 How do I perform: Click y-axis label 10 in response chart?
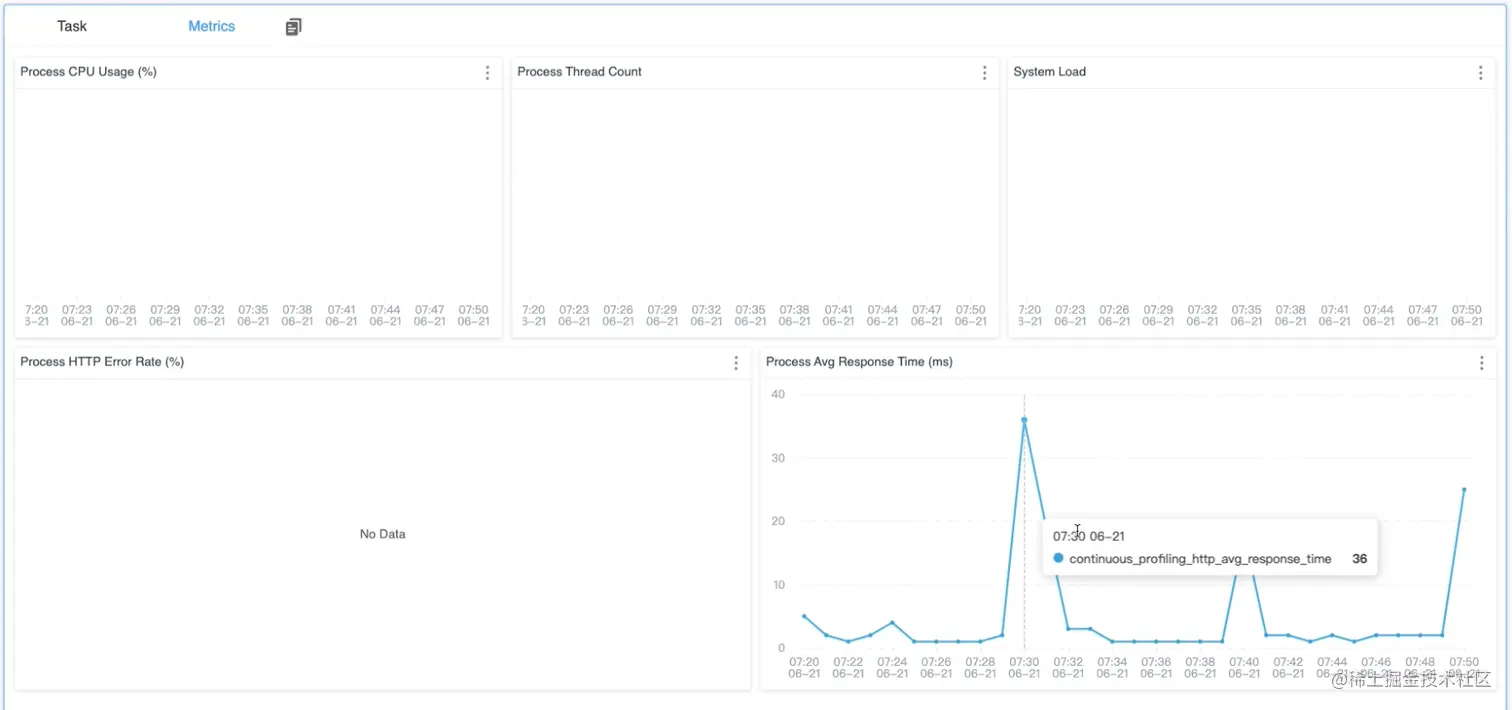(778, 585)
